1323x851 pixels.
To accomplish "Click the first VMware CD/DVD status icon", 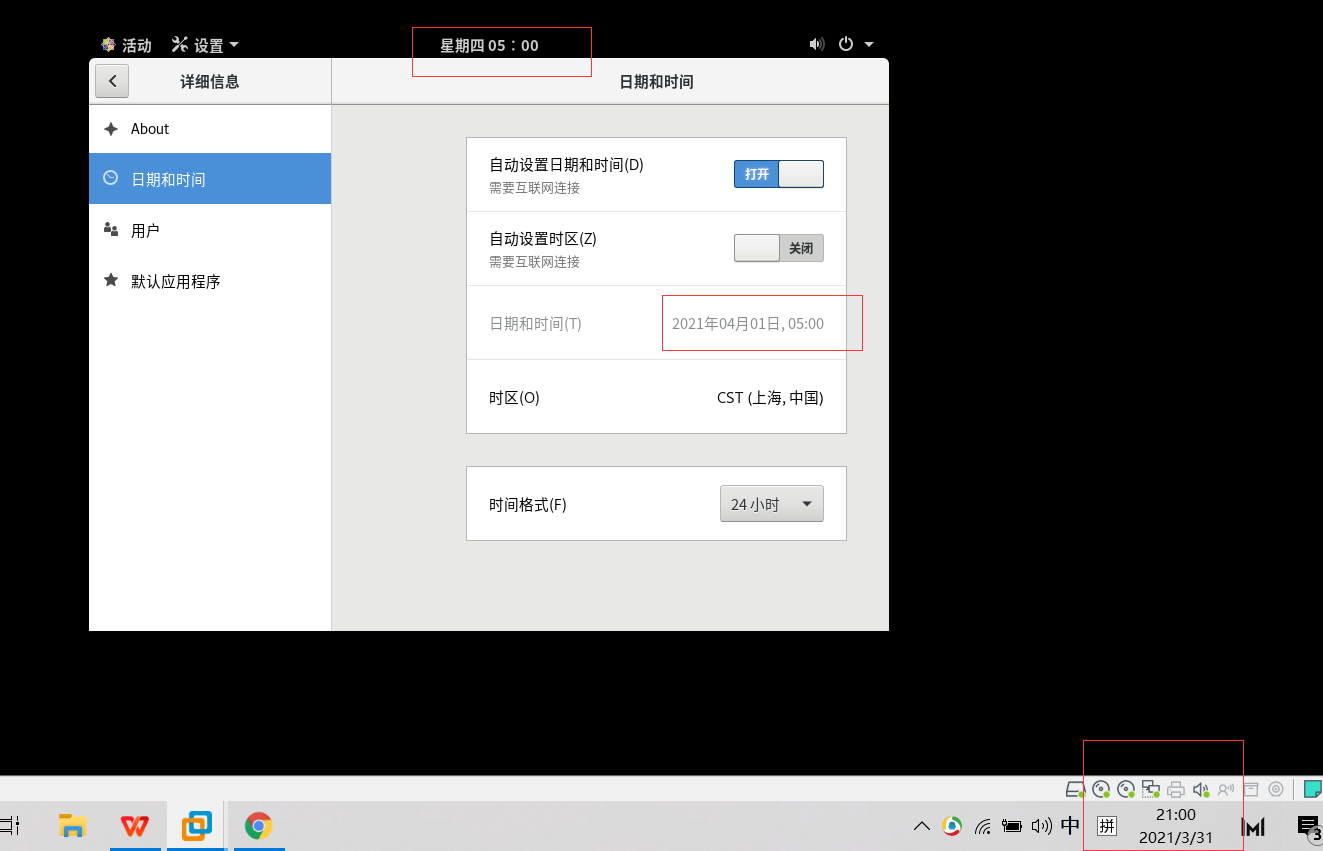I will click(x=1101, y=789).
